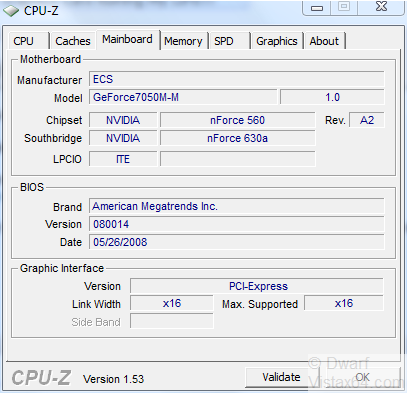The image size is (407, 393).
Task: Click the CPU-Z logo at the bottom
Action: tap(41, 378)
